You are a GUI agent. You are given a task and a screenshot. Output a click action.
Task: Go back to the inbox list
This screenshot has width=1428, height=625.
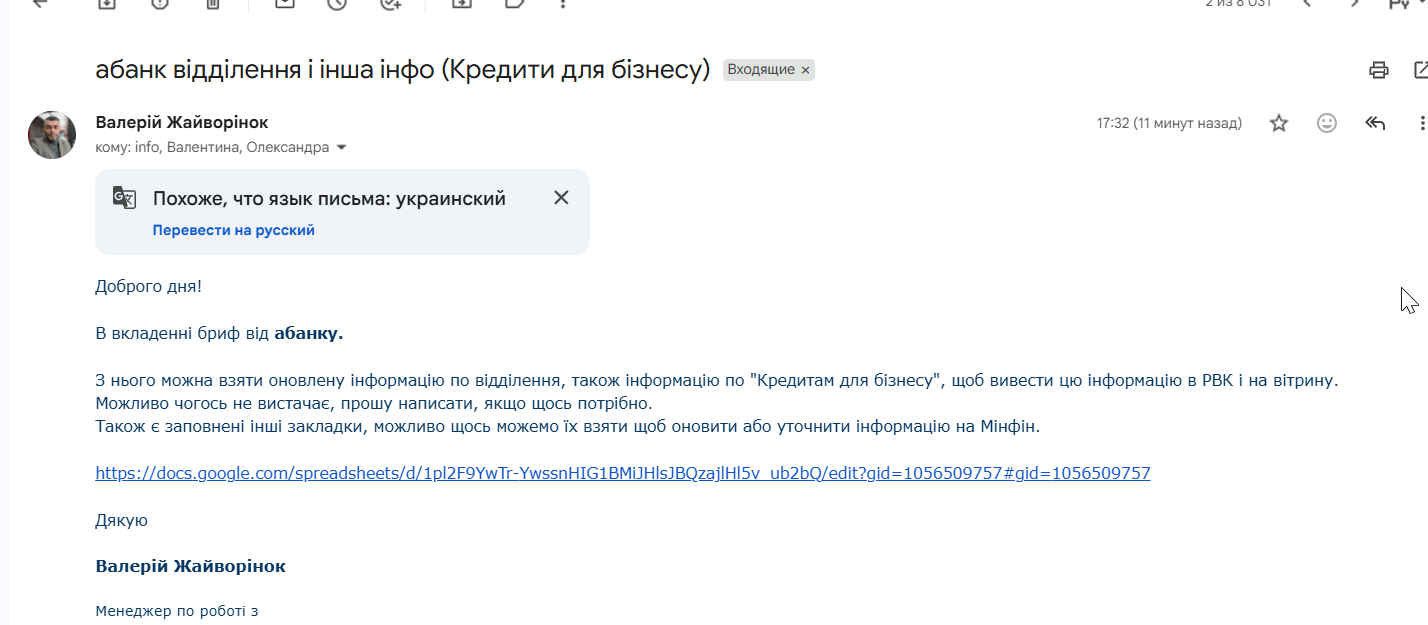[41, 4]
